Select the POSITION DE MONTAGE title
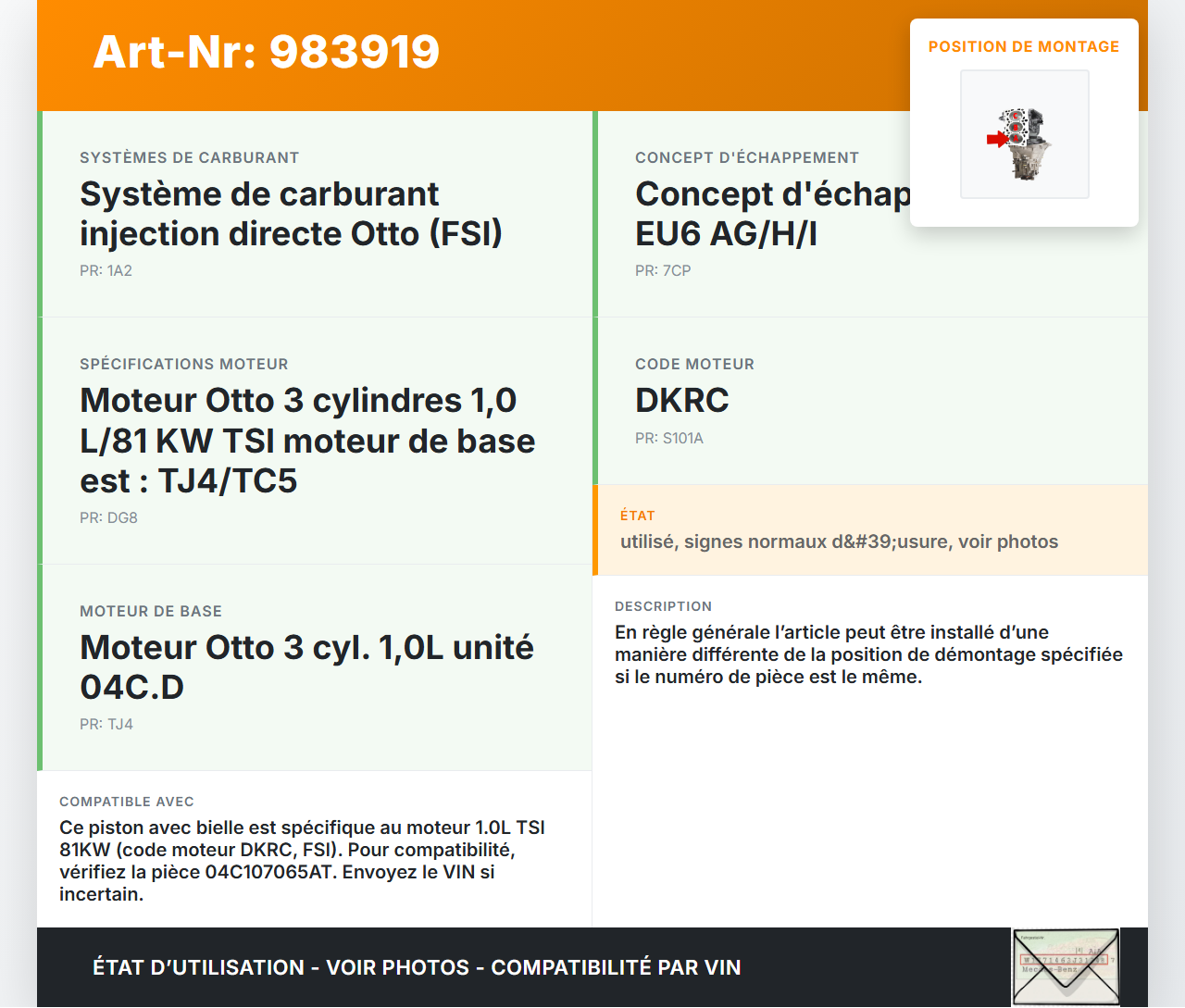Image resolution: width=1185 pixels, height=1008 pixels. (x=1023, y=46)
